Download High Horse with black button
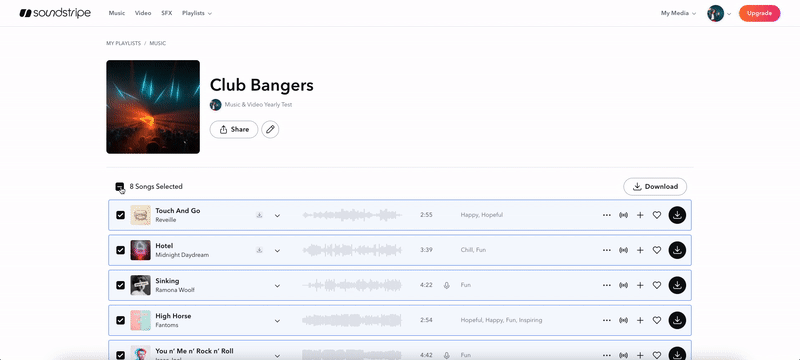This screenshot has height=360, width=800. pos(677,321)
